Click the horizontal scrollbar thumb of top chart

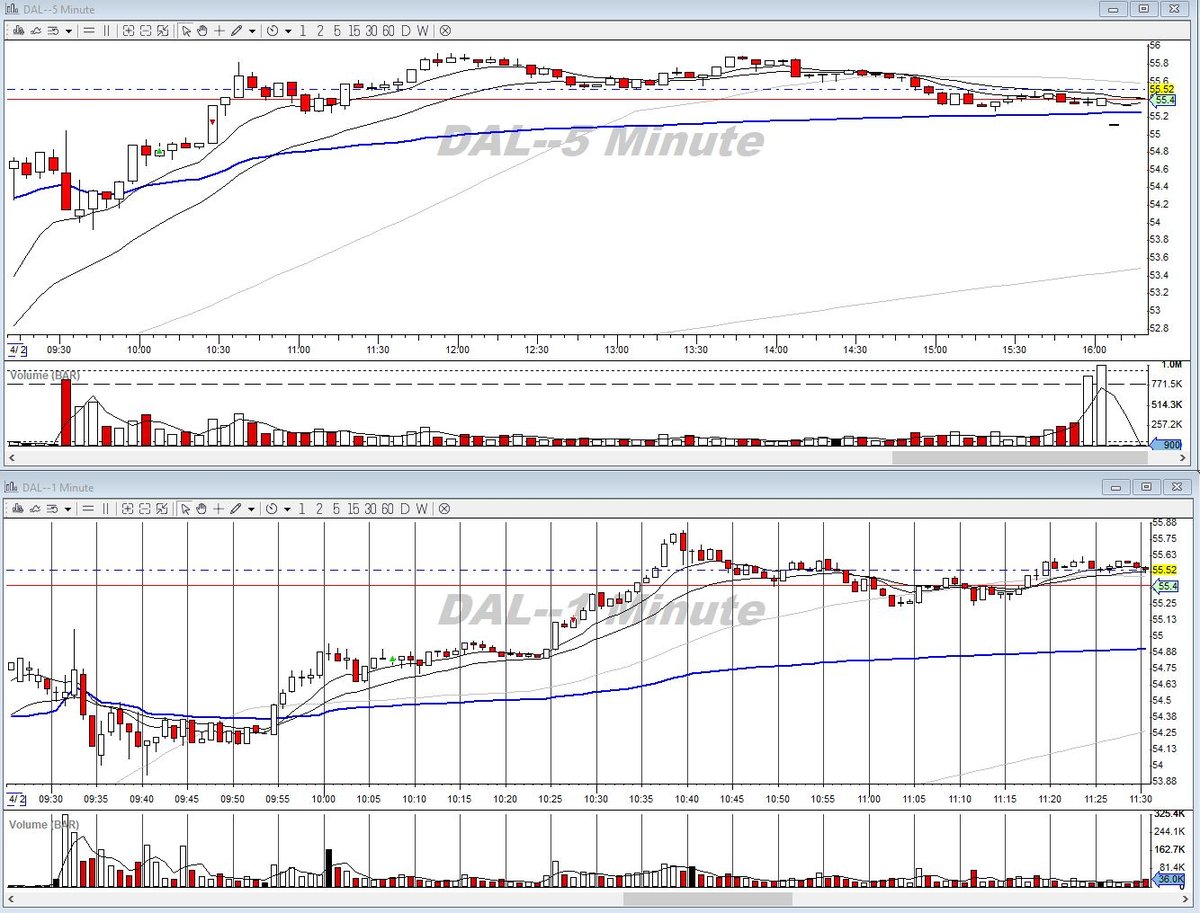pos(1019,457)
